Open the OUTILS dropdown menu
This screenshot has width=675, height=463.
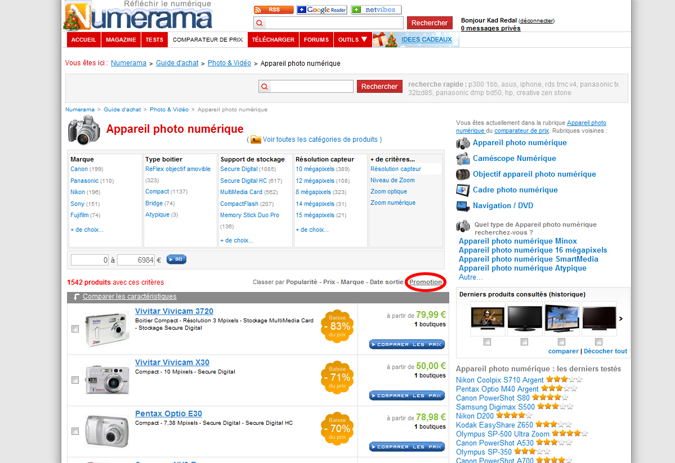353,40
